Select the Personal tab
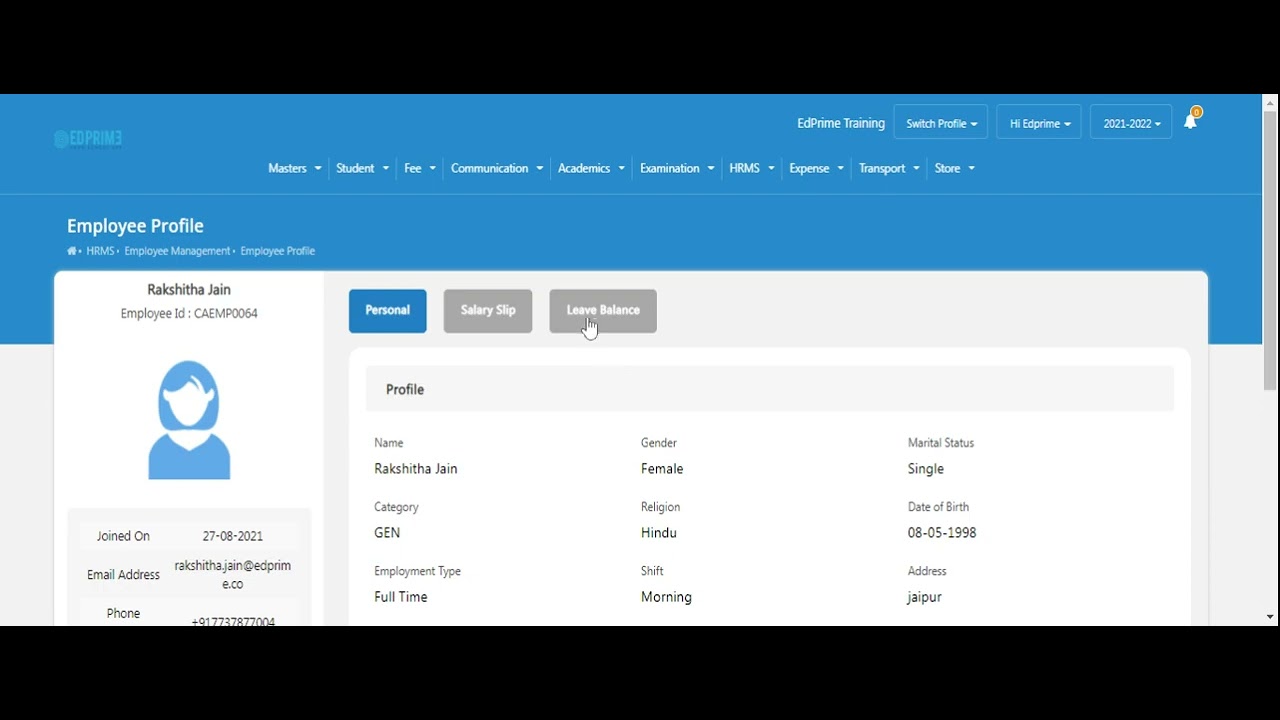 click(x=388, y=311)
